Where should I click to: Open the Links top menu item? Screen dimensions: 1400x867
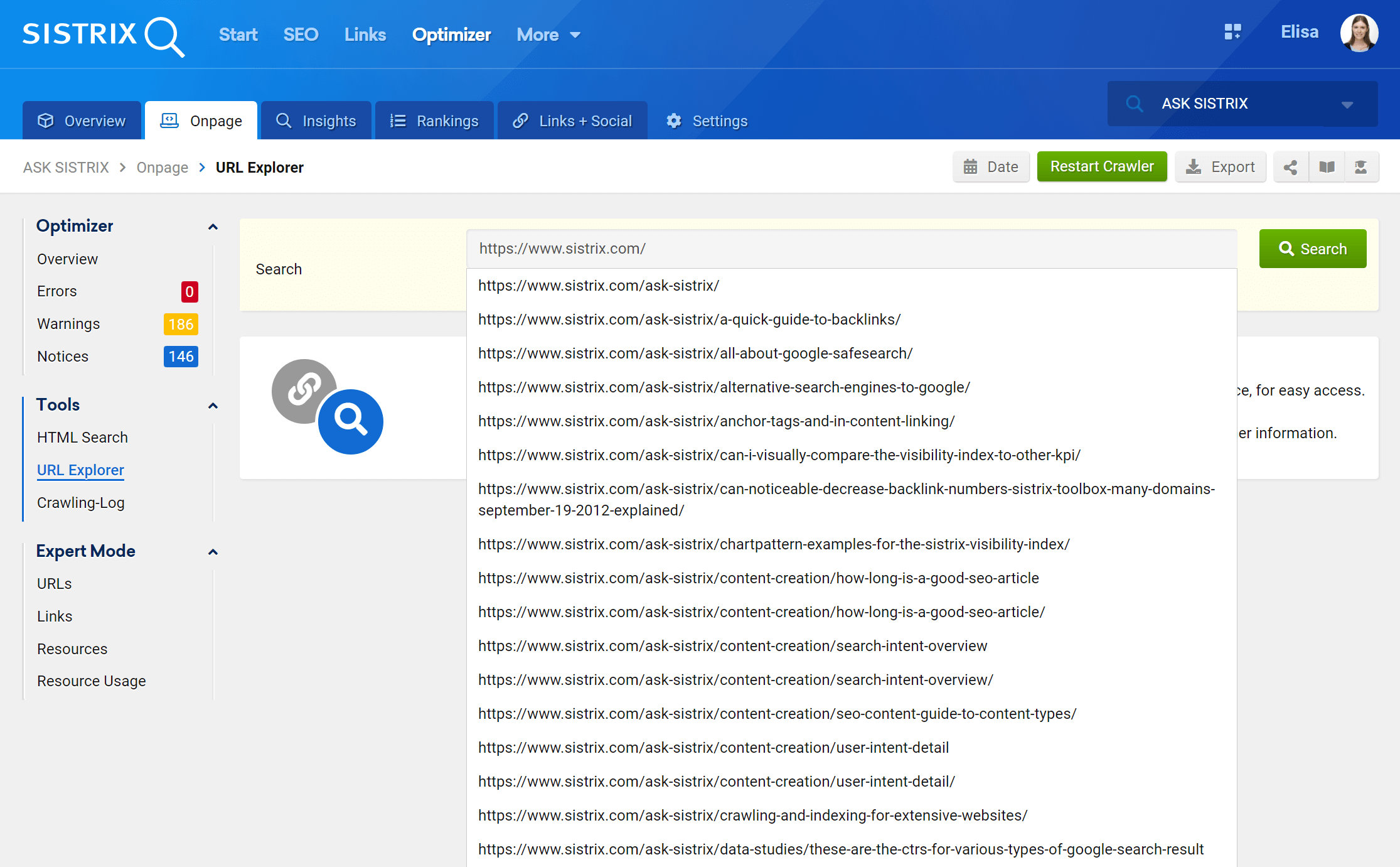tap(365, 35)
